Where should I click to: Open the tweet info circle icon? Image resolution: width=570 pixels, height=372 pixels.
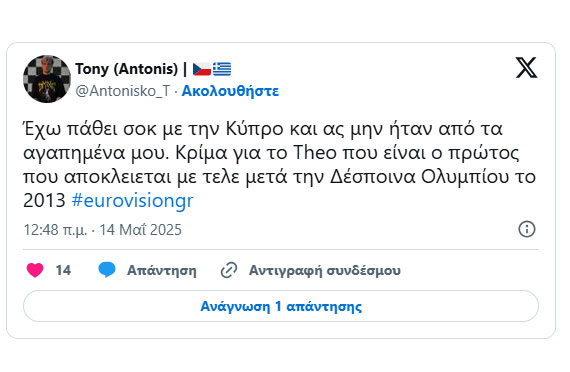coord(526,229)
